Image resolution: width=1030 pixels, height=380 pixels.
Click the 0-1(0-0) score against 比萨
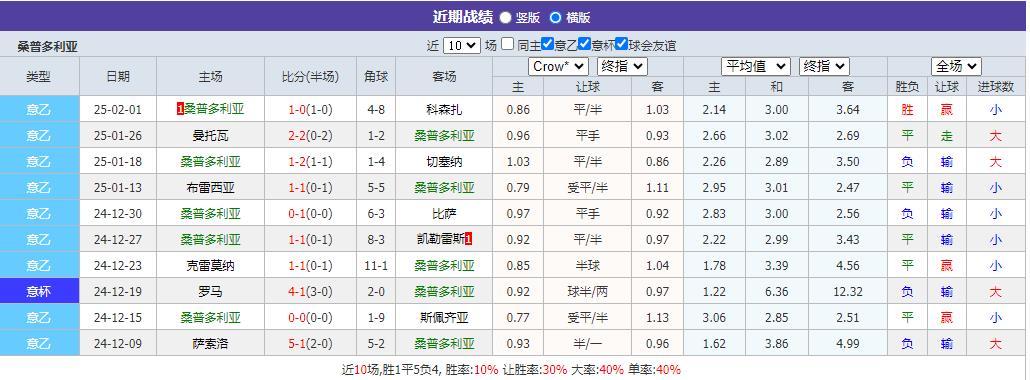[x=311, y=214]
